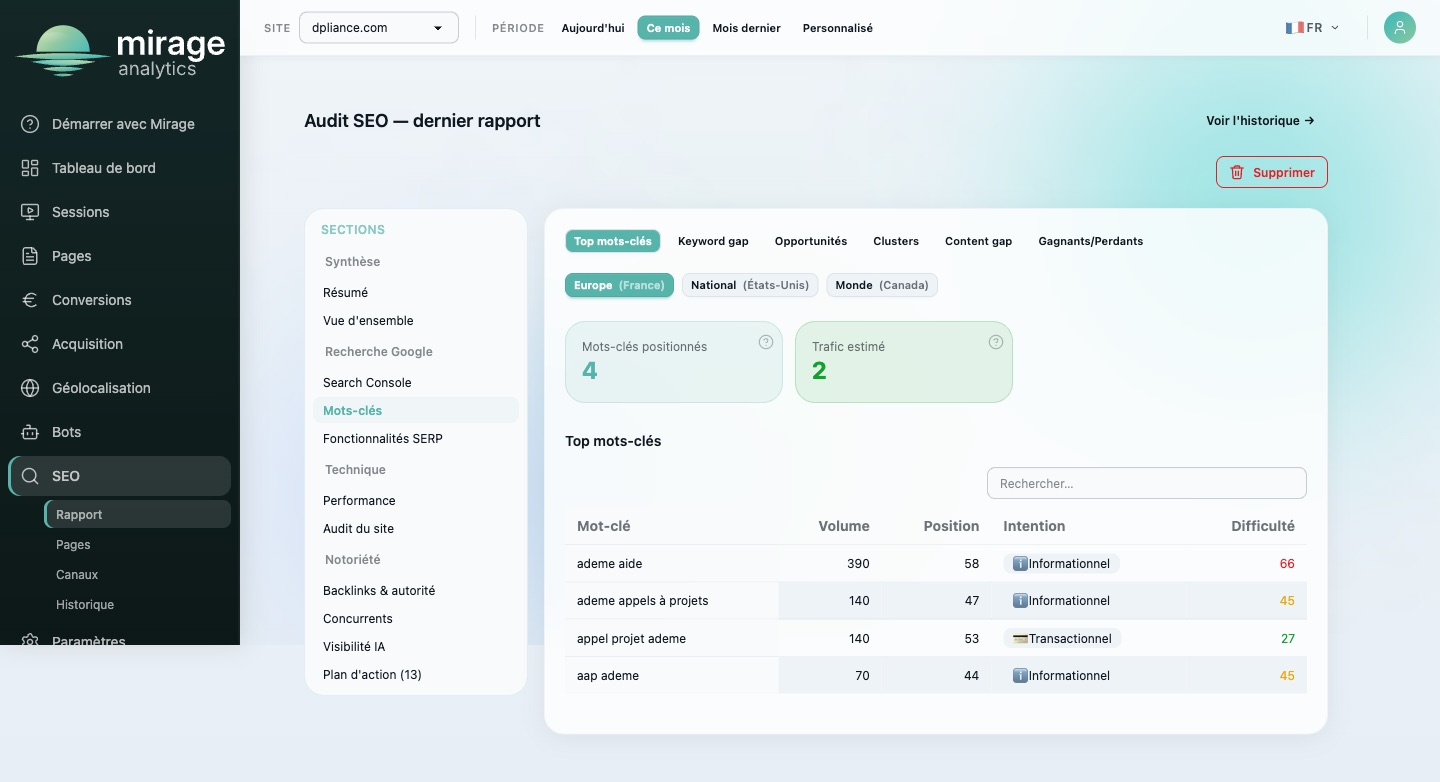
Task: Click the Sessions monitor icon
Action: coord(30,212)
